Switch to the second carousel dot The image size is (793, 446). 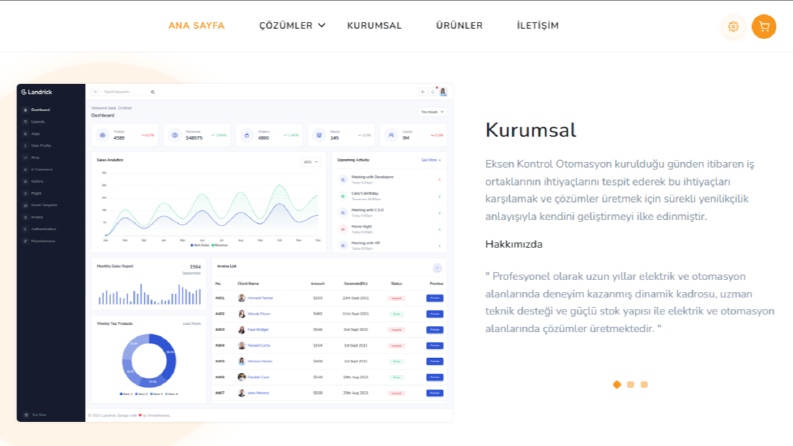click(x=631, y=385)
